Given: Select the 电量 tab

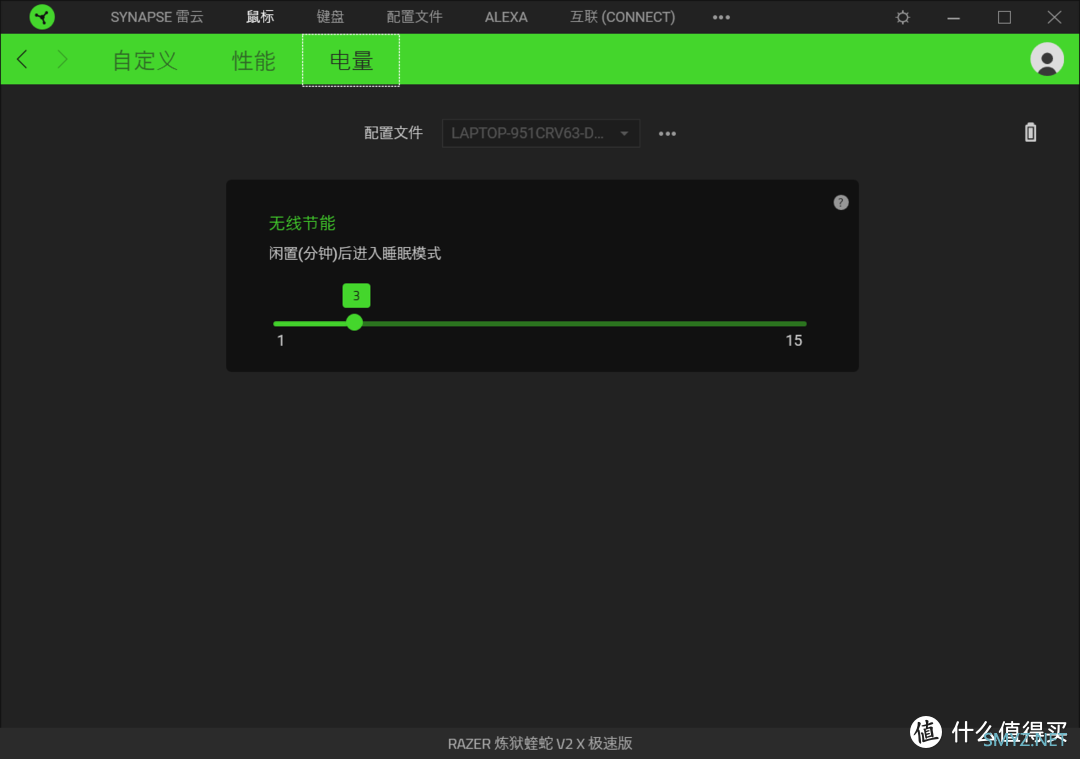Looking at the screenshot, I should coord(351,61).
